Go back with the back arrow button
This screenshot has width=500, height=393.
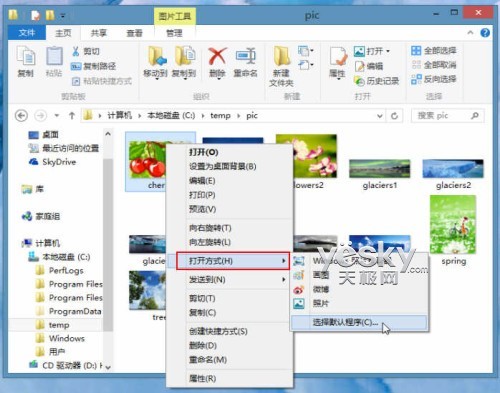click(x=21, y=116)
